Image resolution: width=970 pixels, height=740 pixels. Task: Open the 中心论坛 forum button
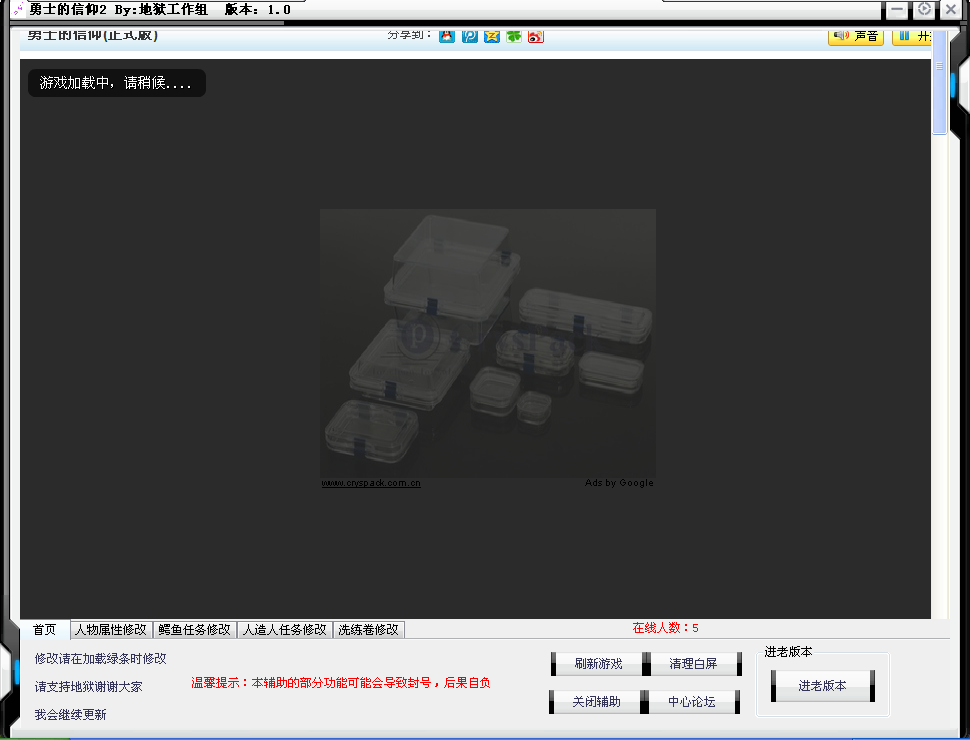point(692,702)
